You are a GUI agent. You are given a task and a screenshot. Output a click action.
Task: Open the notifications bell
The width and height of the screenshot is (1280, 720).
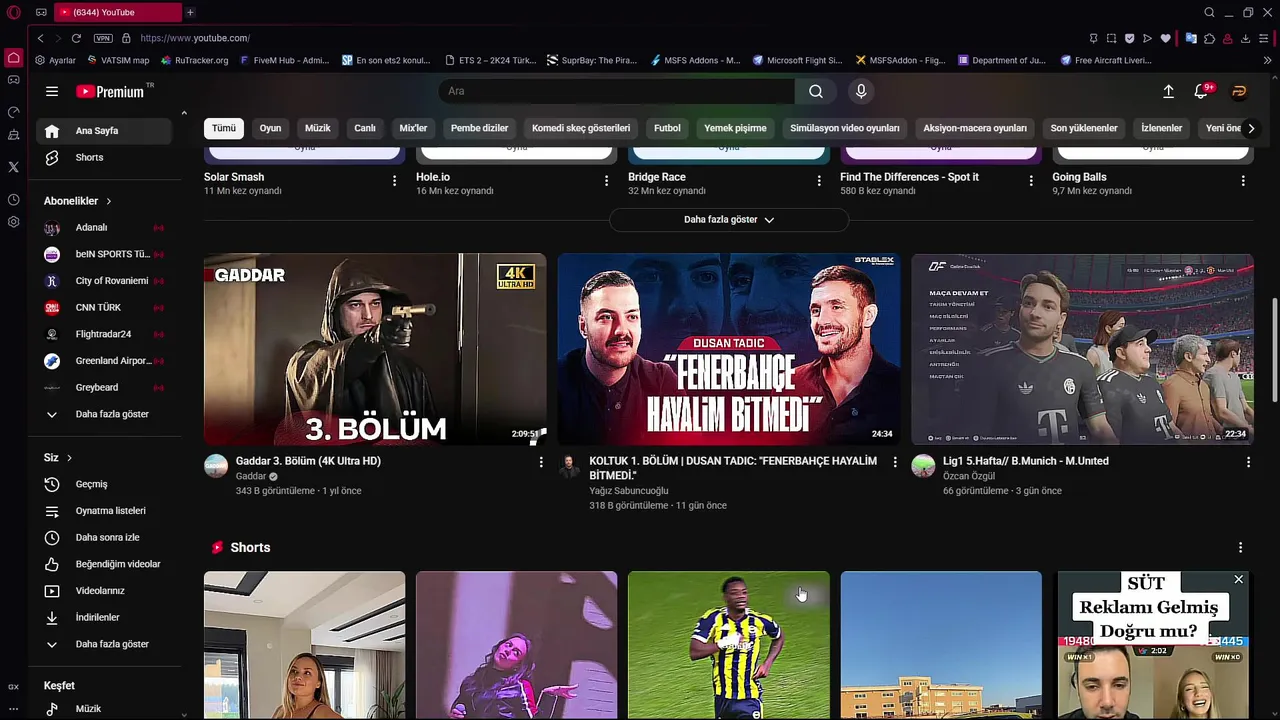click(1202, 91)
